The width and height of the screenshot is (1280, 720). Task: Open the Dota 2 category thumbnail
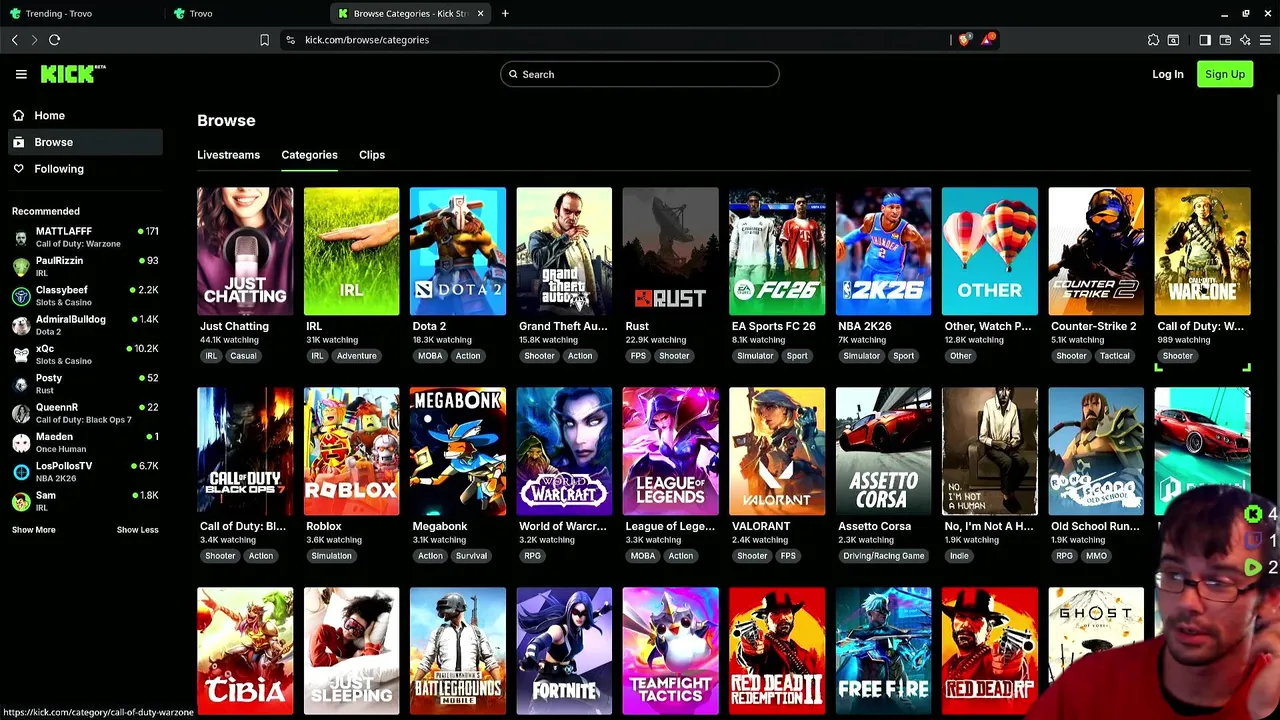click(458, 251)
